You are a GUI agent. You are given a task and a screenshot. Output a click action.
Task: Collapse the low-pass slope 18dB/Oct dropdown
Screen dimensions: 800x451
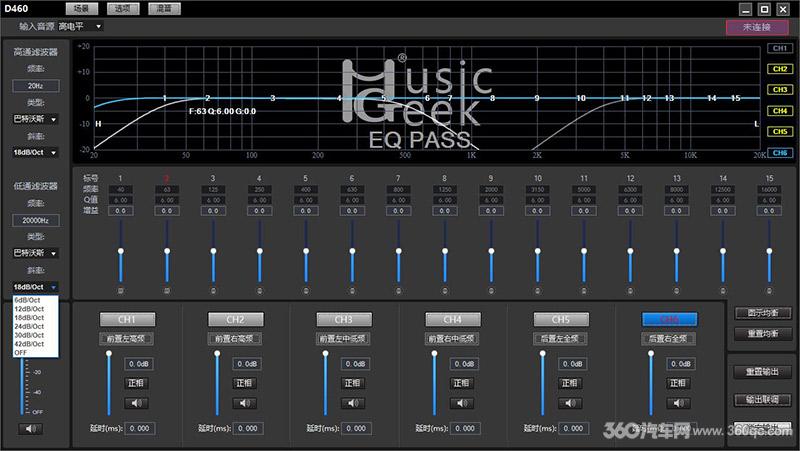pyautogui.click(x=35, y=287)
